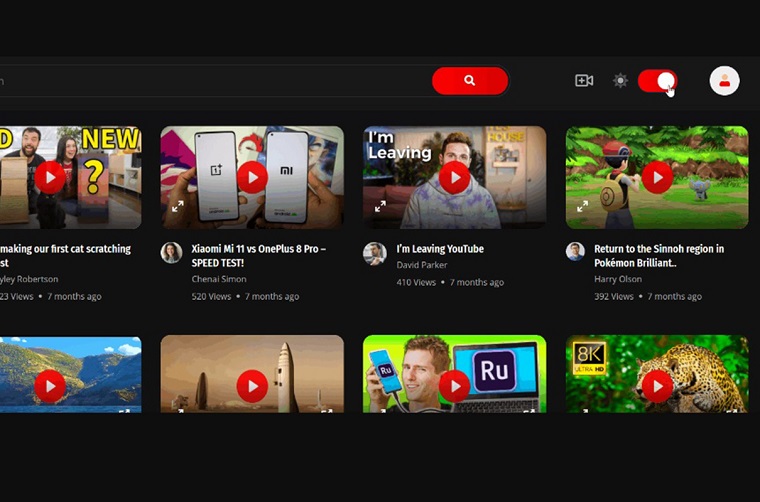The width and height of the screenshot is (760, 502).
Task: Open Harry Olson's channel avatar
Action: pyautogui.click(x=575, y=251)
